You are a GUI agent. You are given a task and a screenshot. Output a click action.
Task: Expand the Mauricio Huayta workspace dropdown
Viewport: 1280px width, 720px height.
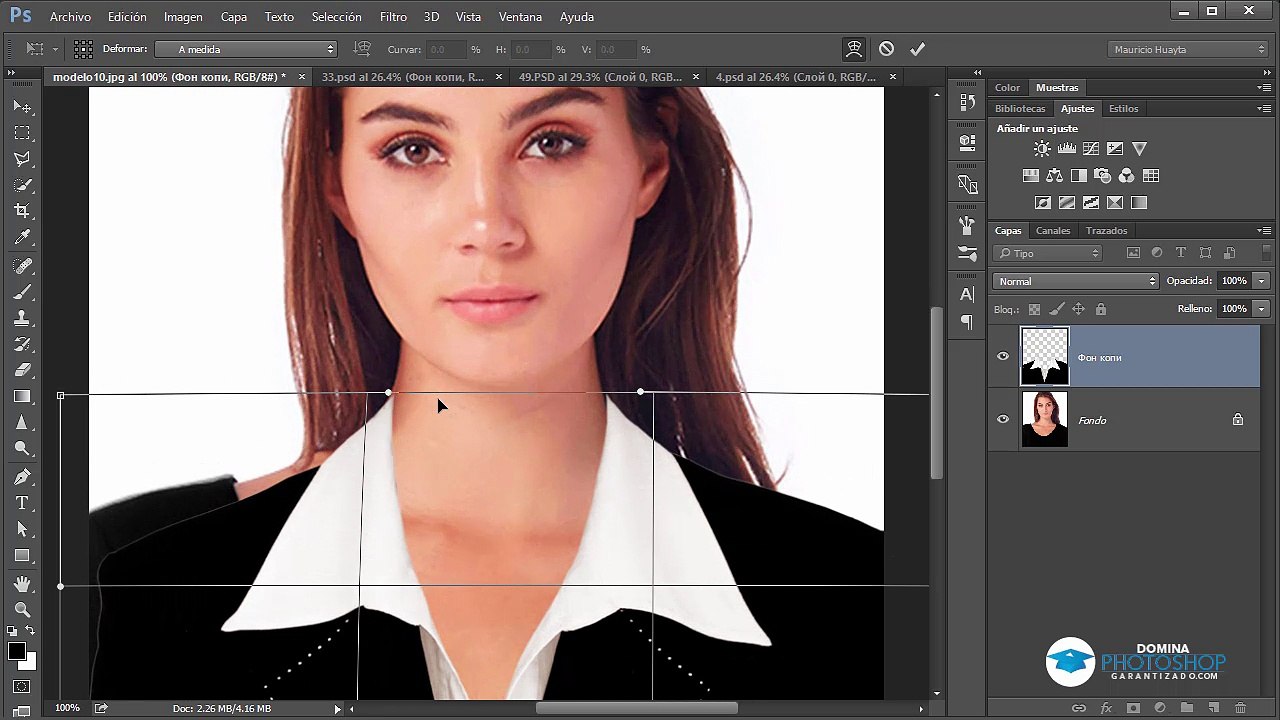coord(1188,49)
